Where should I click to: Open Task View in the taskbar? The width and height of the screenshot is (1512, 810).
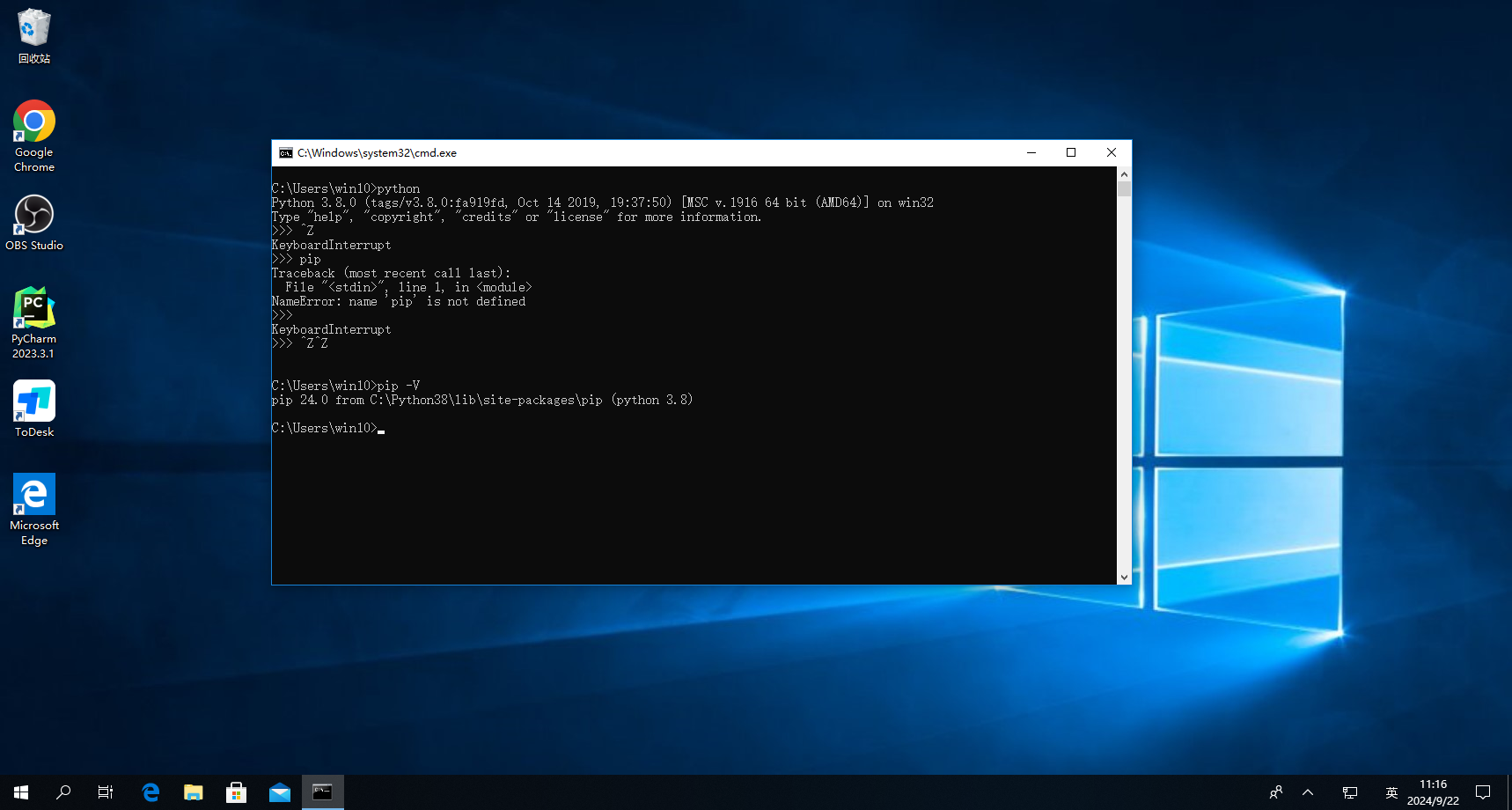[x=106, y=792]
